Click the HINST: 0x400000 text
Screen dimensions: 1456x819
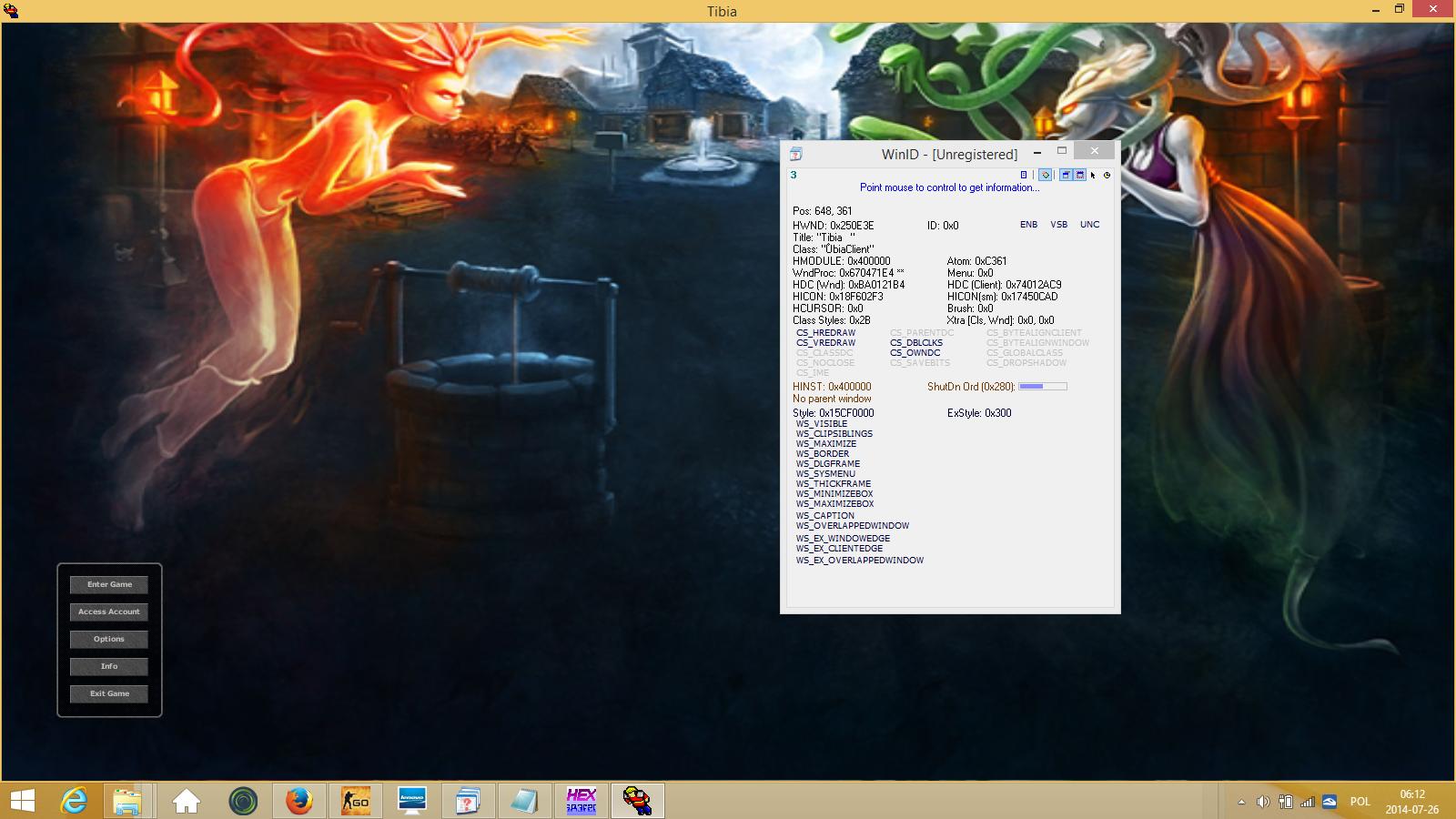832,387
